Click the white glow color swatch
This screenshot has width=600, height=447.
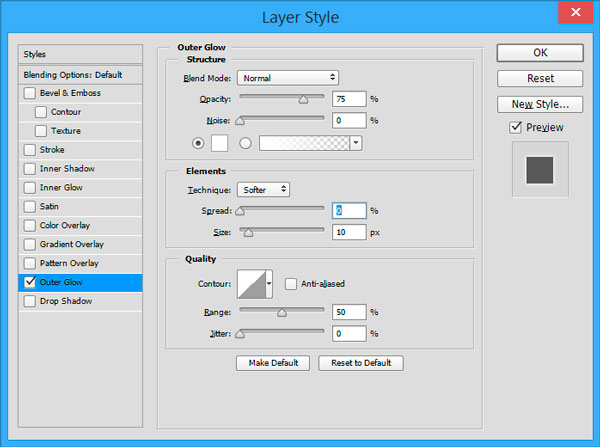(x=220, y=143)
